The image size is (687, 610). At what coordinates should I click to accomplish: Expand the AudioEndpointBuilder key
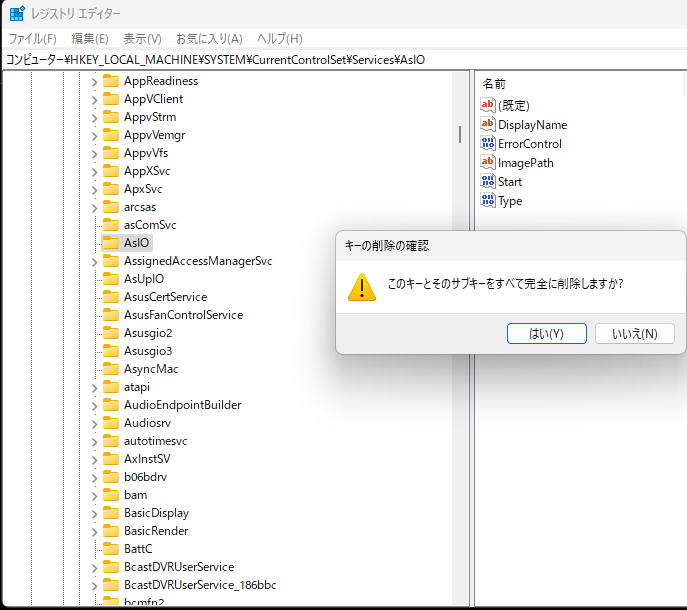pos(94,405)
